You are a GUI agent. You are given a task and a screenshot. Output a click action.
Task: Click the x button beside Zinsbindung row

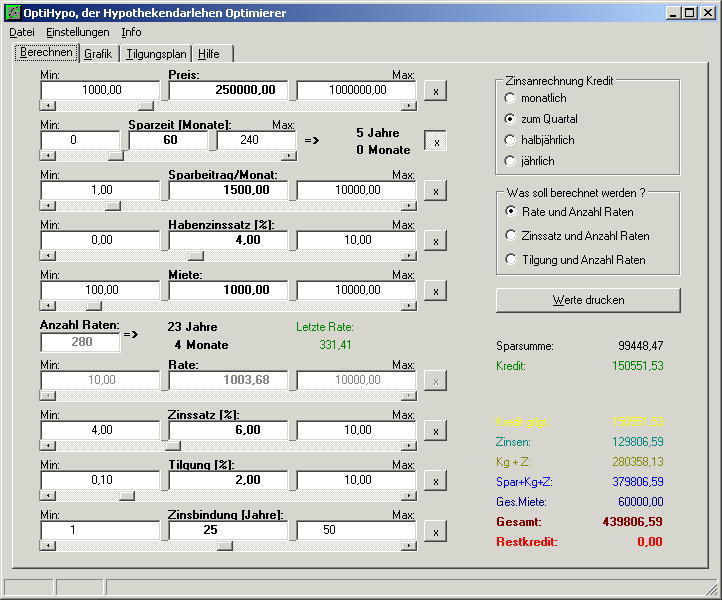pyautogui.click(x=435, y=531)
